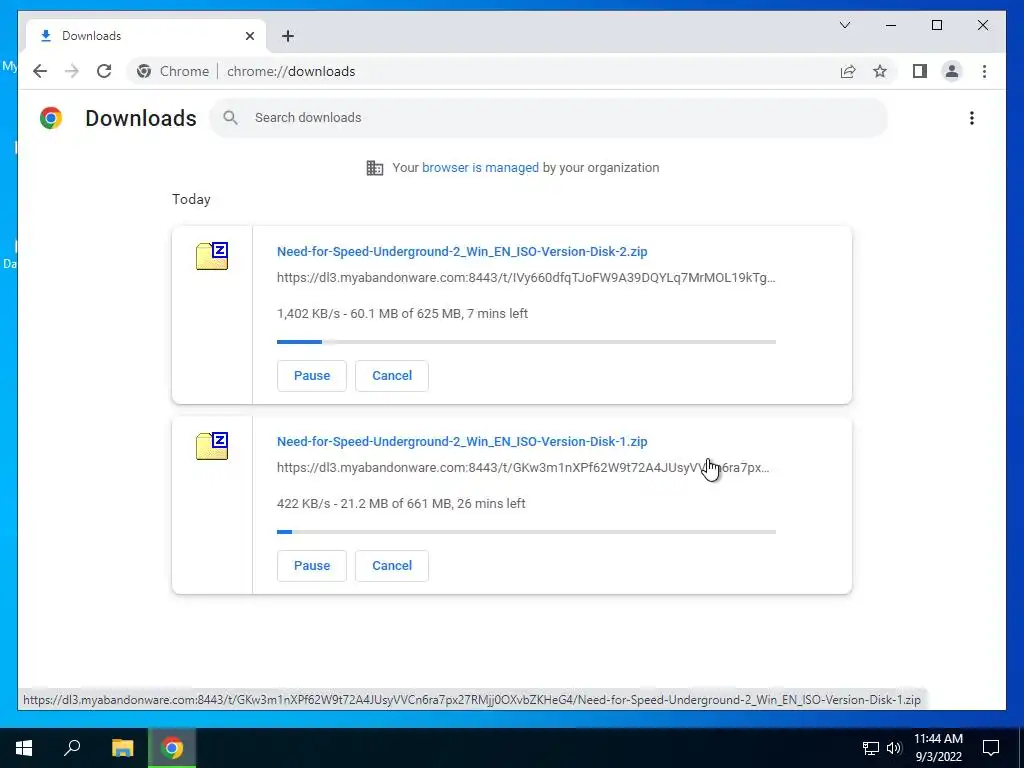This screenshot has height=768, width=1024.
Task: Click the 'Downloads' page title
Action: click(x=140, y=118)
